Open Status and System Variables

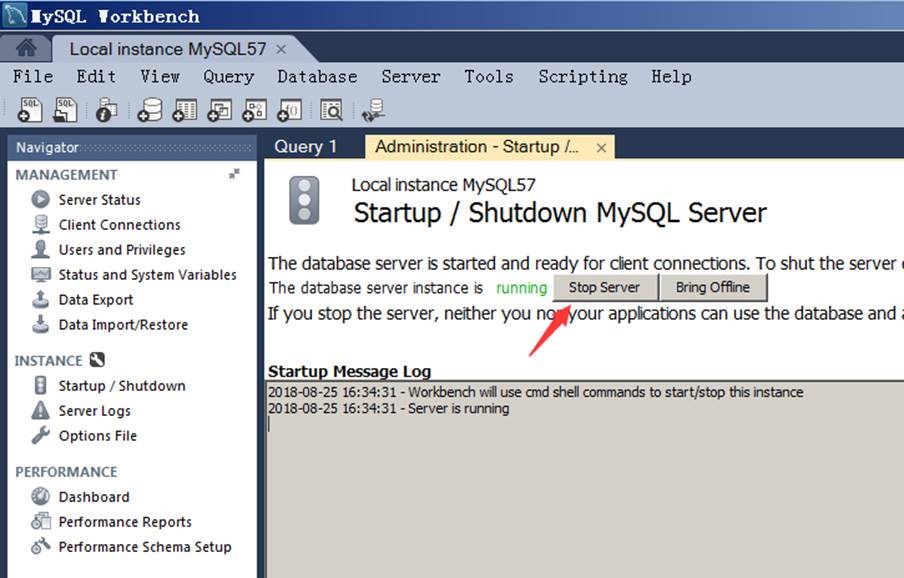pos(147,274)
